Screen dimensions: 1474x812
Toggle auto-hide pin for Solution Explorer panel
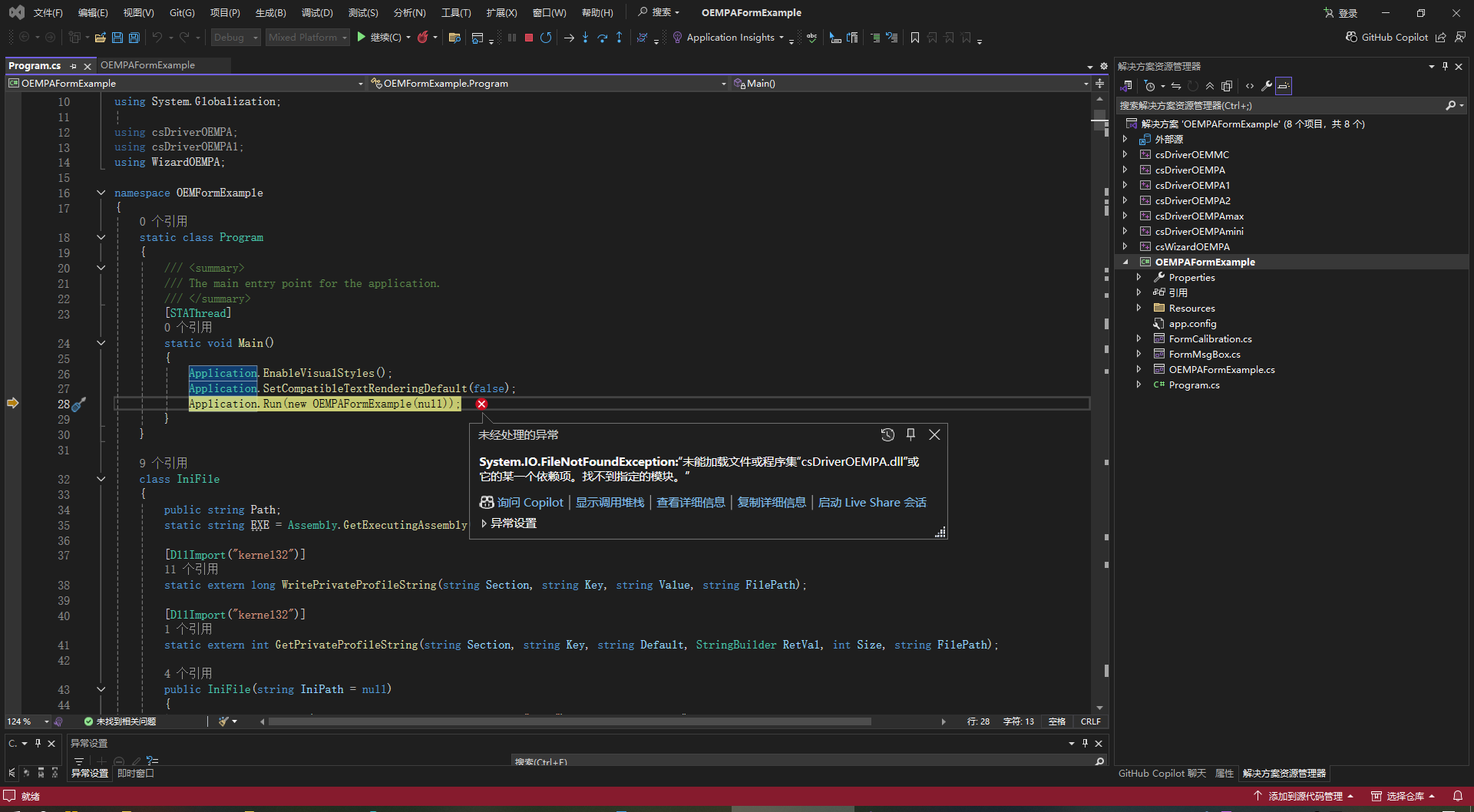1445,67
